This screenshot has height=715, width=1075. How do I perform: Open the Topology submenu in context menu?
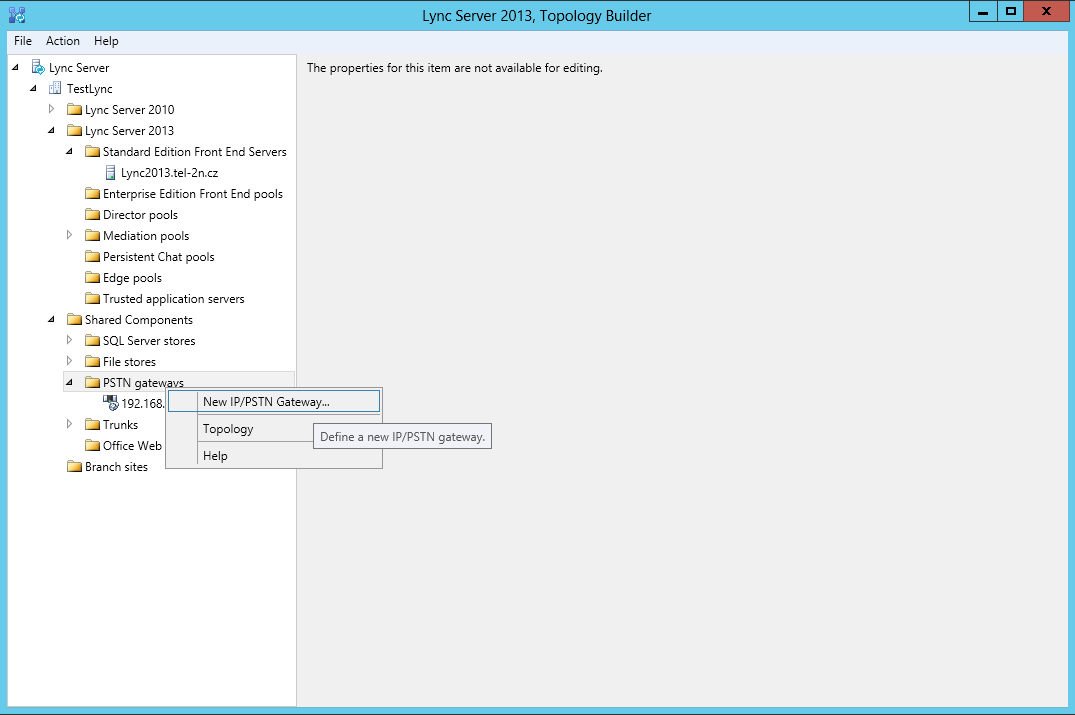coord(228,429)
